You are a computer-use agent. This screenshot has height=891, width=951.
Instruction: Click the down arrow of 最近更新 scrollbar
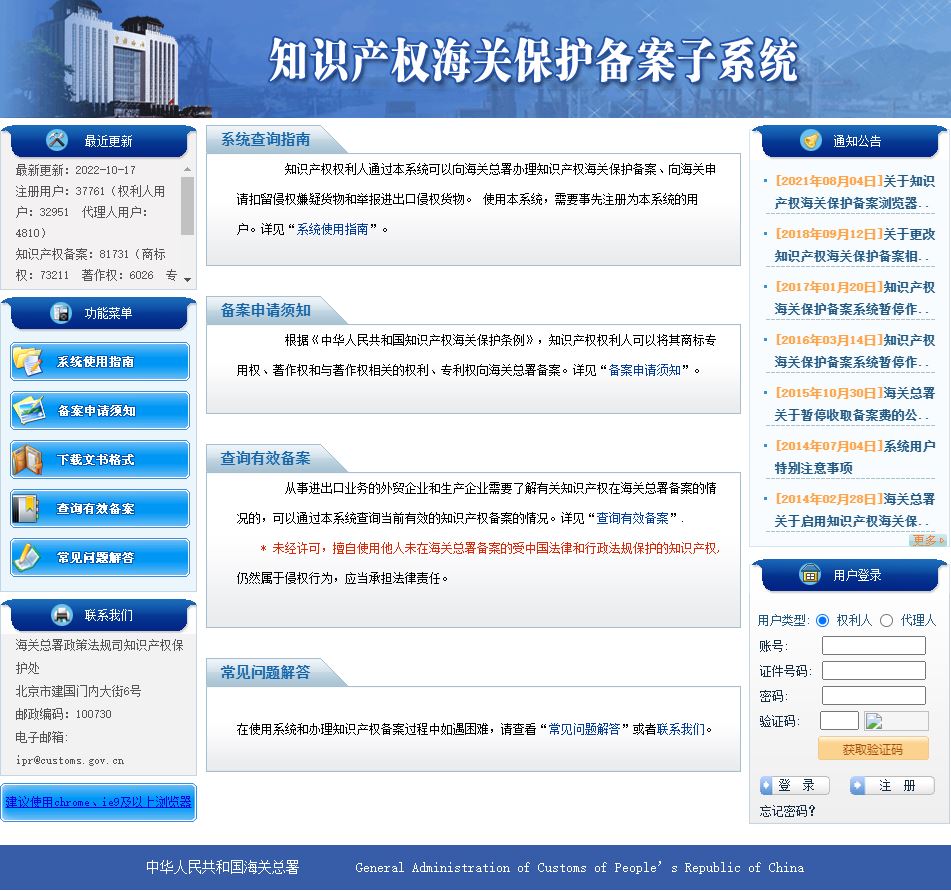[x=187, y=280]
